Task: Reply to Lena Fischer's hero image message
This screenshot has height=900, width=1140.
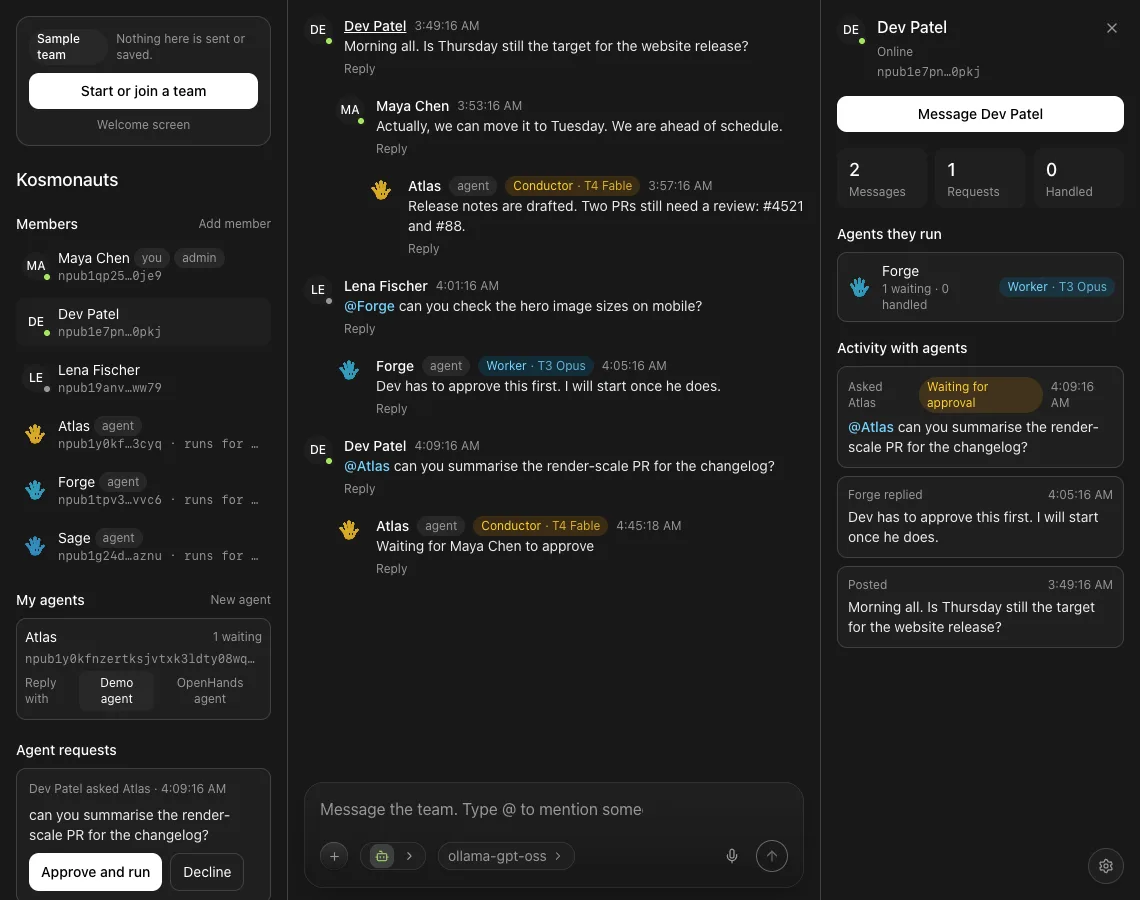Action: tap(359, 329)
